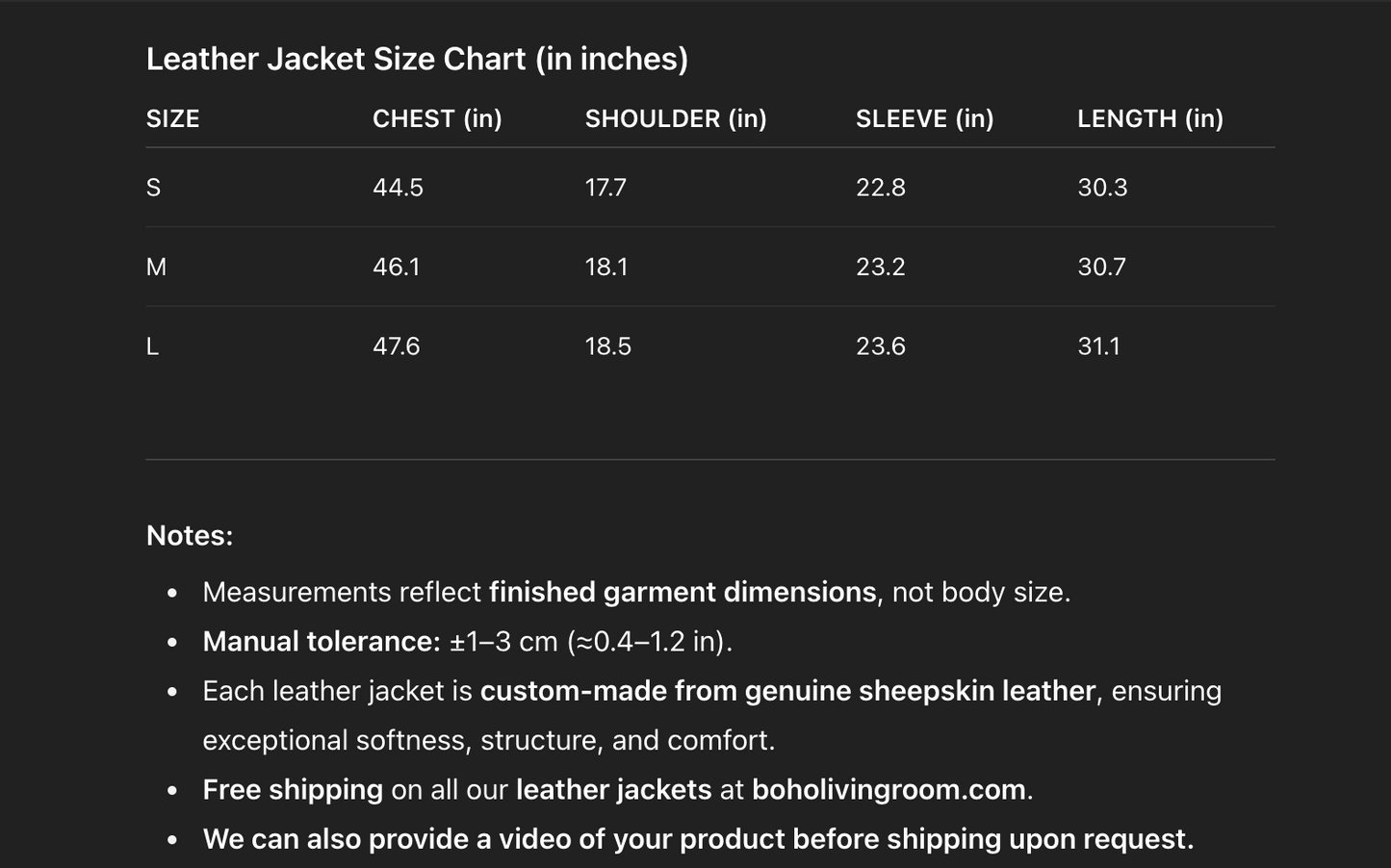Screen dimensions: 1391x868
Task: Select the SIZE column header
Action: [173, 119]
